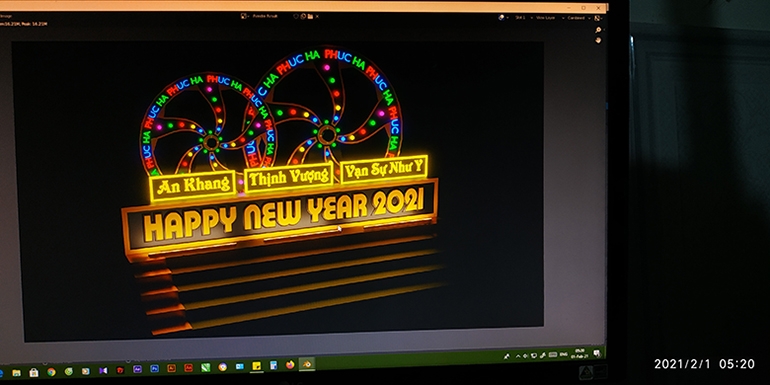Click the New Image icon in header
The width and height of the screenshot is (770, 385).
pyautogui.click(x=303, y=16)
